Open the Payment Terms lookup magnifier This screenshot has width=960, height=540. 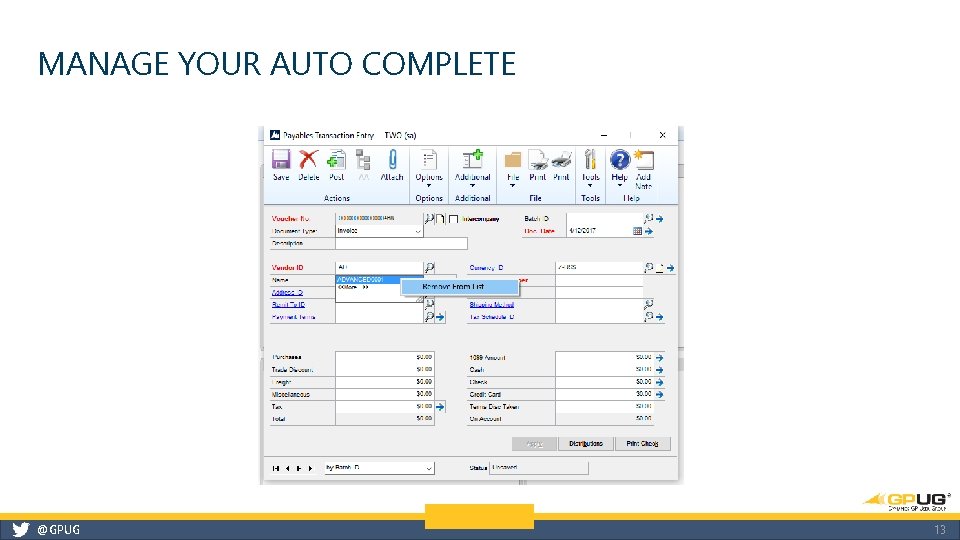(x=429, y=317)
